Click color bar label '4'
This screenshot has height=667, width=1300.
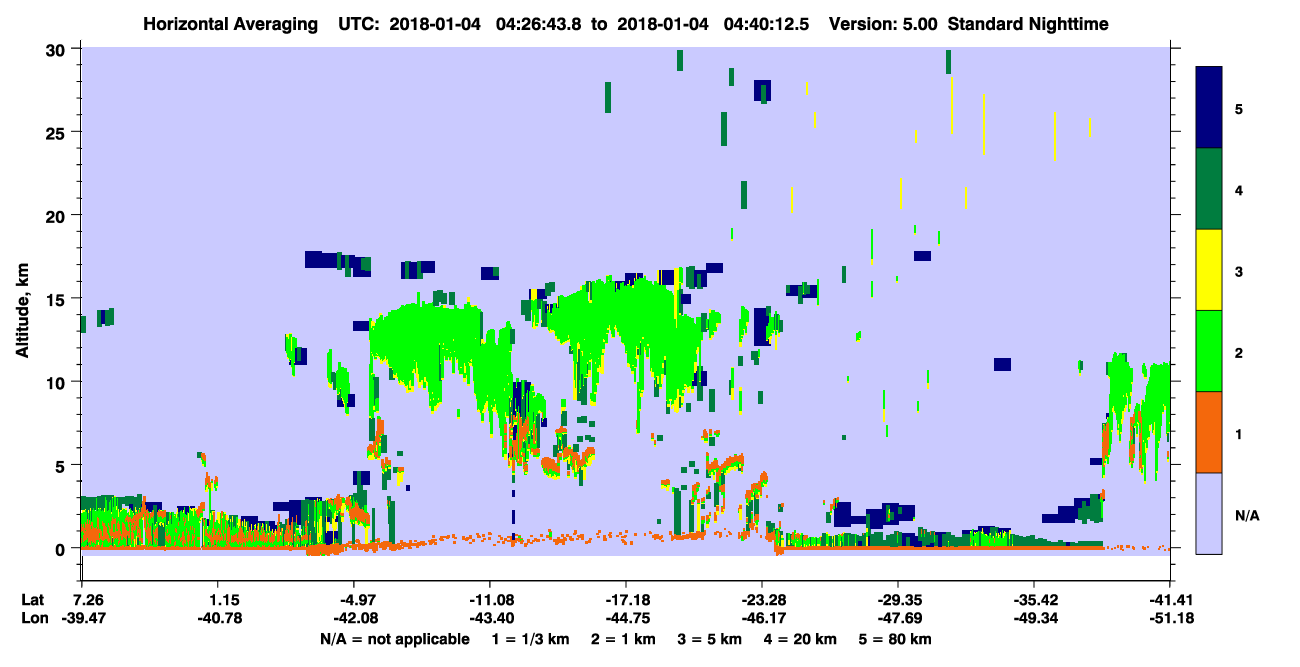(x=1239, y=189)
